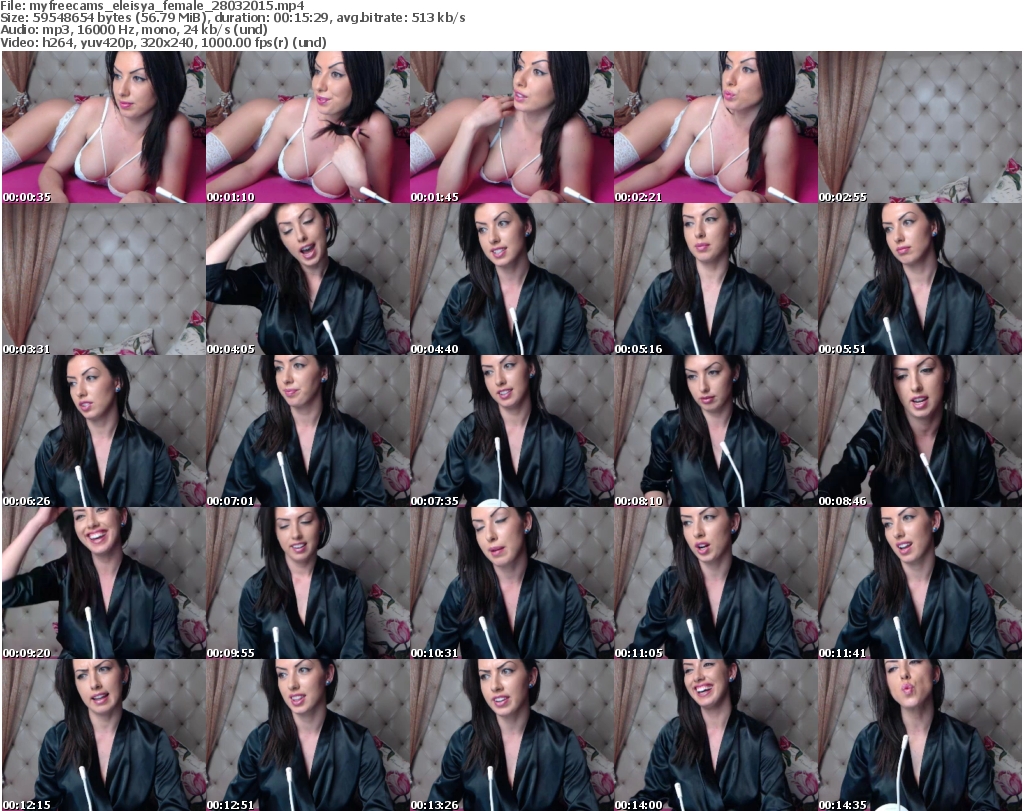This screenshot has height=811, width=1024.
Task: Select the thumbnail stamped 00:09:55
Action: pyautogui.click(x=308, y=583)
